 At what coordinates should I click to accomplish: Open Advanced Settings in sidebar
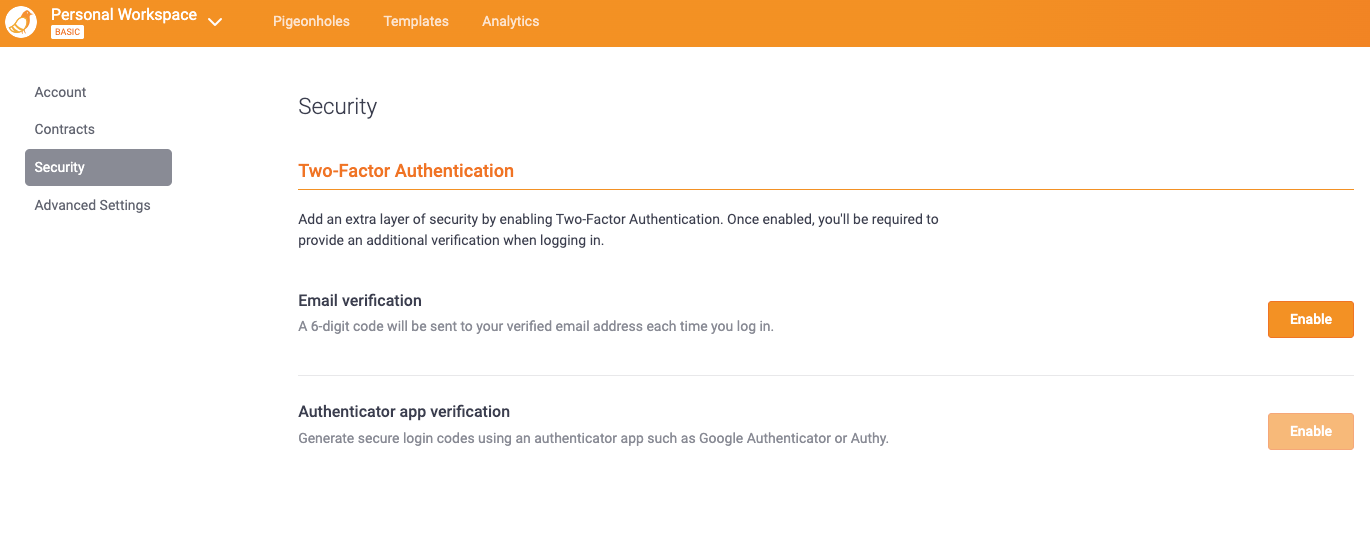point(92,205)
